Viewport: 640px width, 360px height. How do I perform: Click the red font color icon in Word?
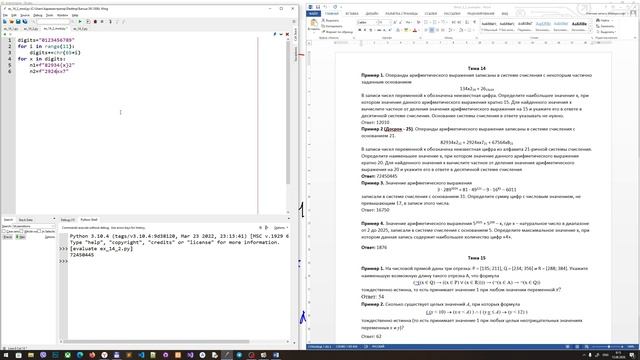point(415,30)
